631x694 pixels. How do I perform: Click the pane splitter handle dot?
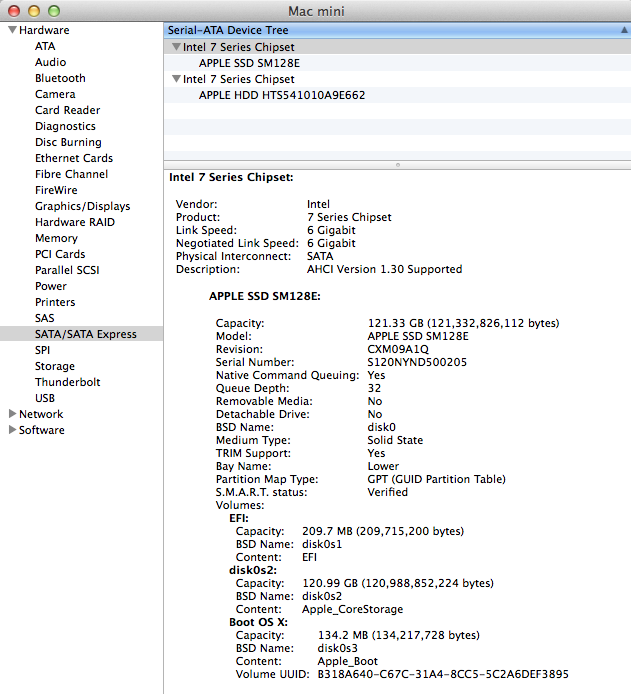397,165
